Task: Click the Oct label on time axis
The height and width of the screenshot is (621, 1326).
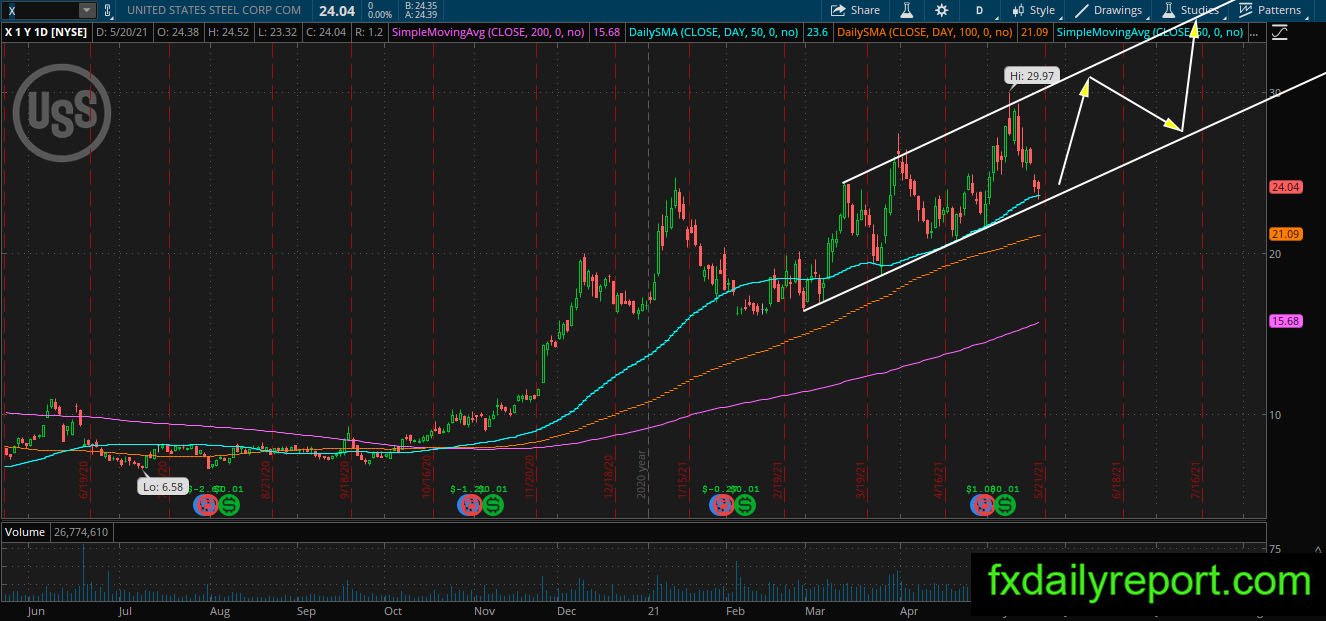Action: click(x=393, y=610)
